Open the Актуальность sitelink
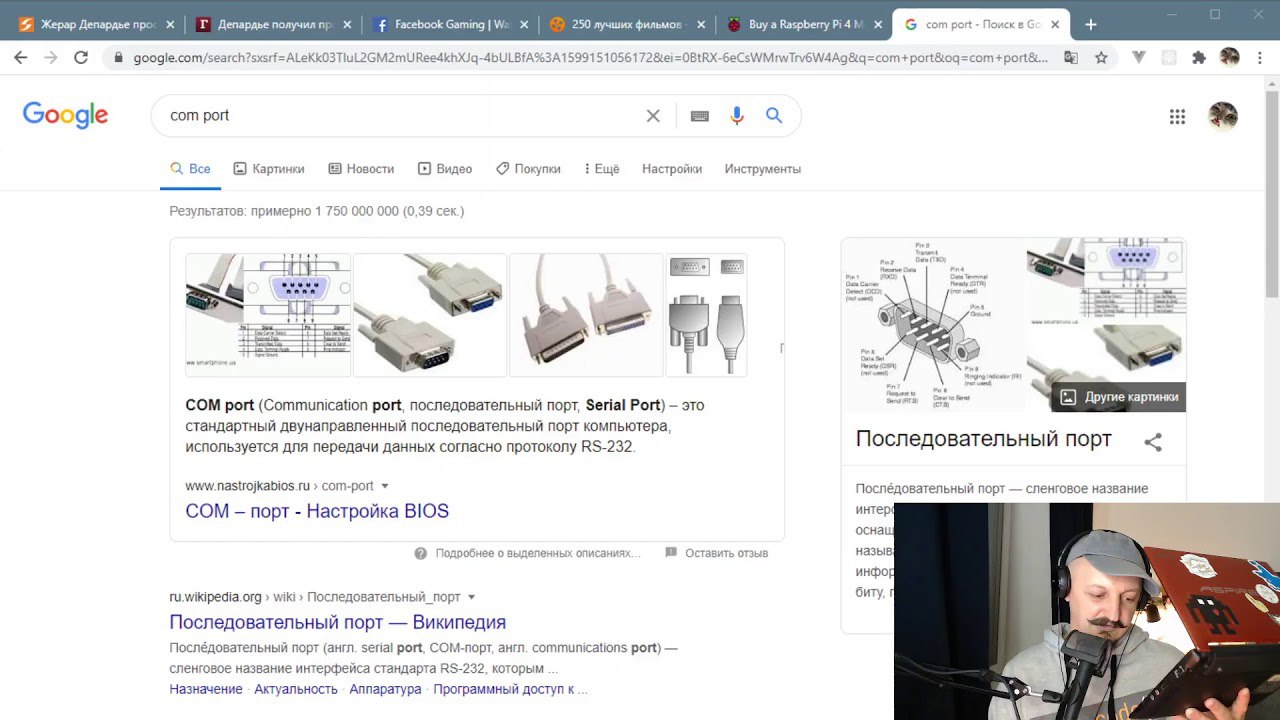This screenshot has width=1280, height=720. 296,689
